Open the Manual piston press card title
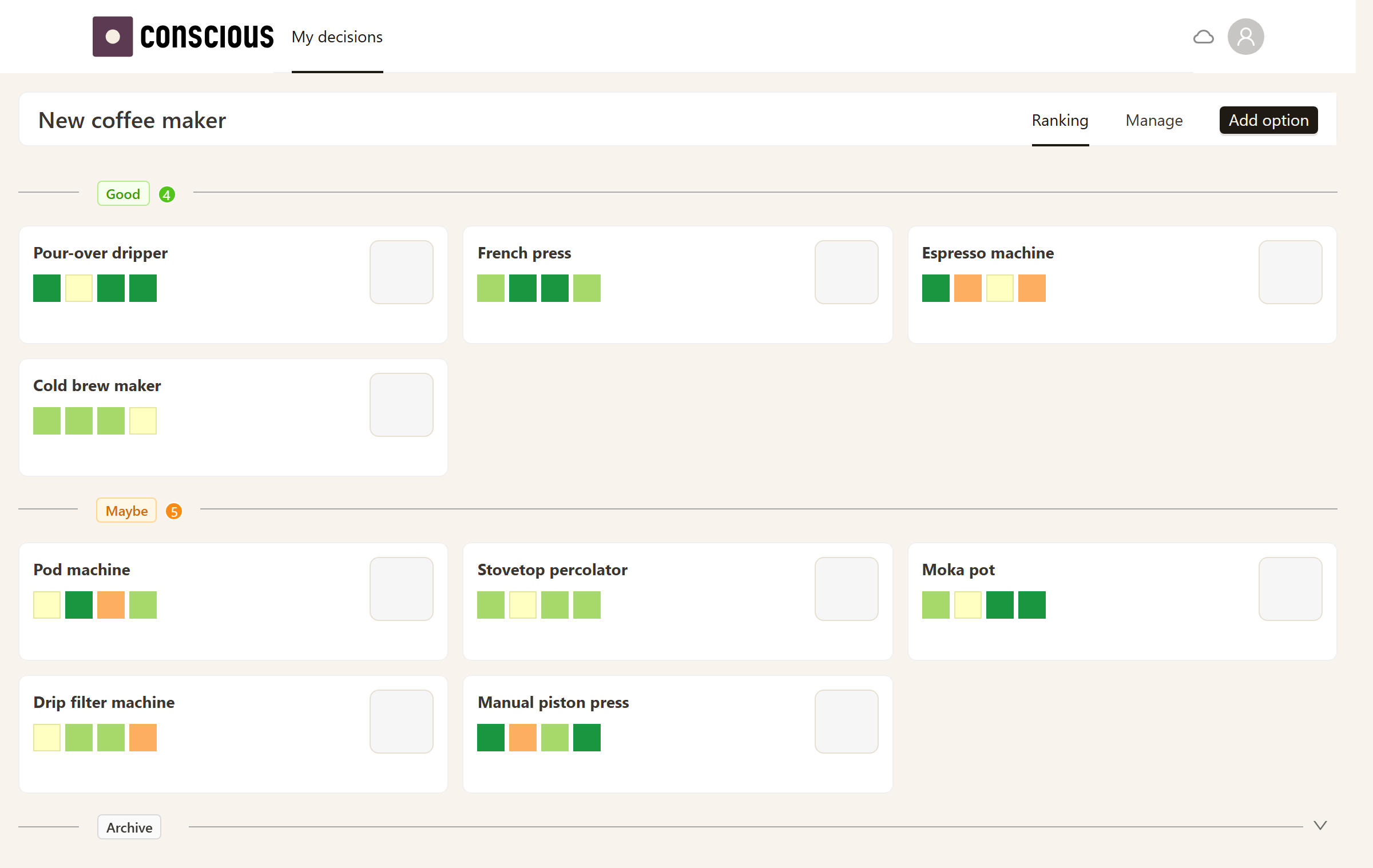 point(553,702)
